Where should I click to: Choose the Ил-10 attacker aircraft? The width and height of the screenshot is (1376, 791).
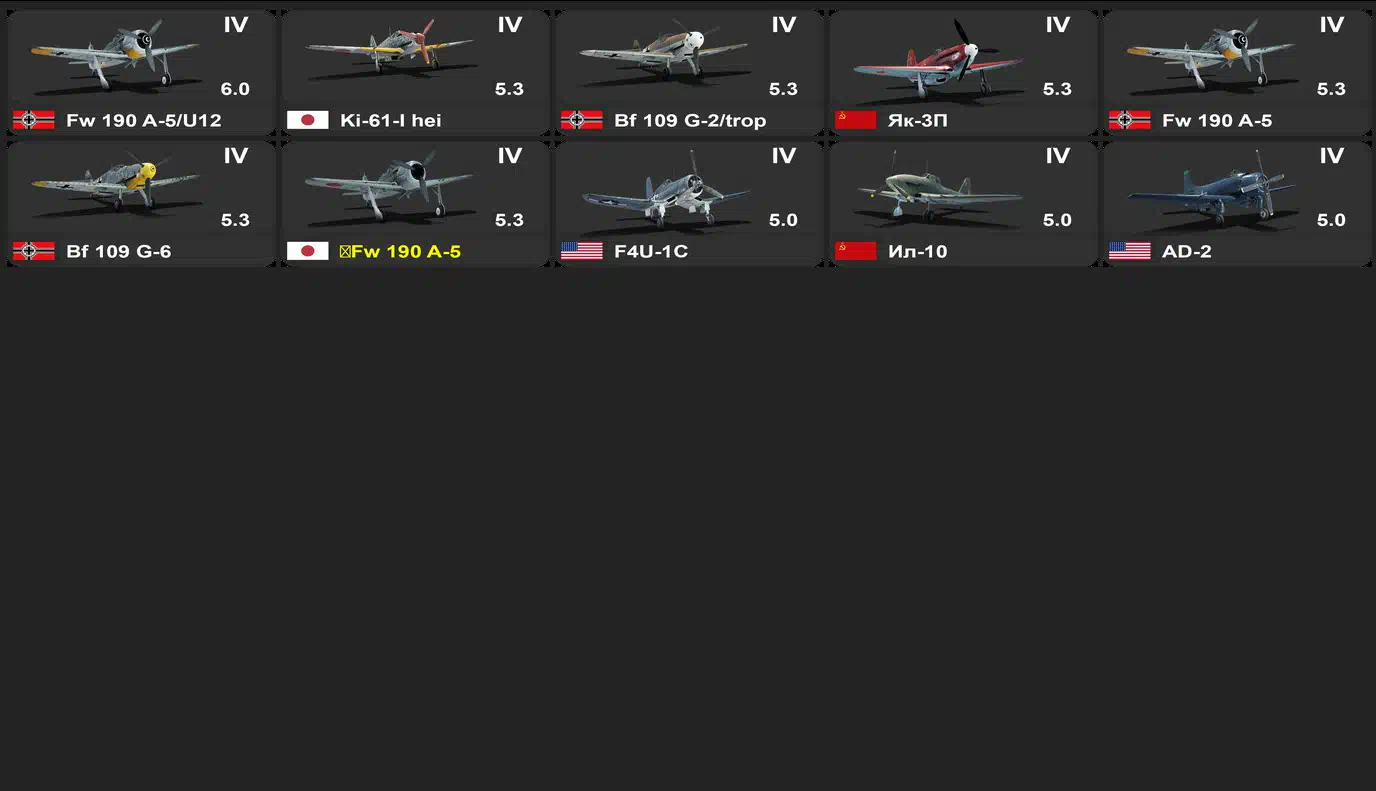click(x=963, y=203)
